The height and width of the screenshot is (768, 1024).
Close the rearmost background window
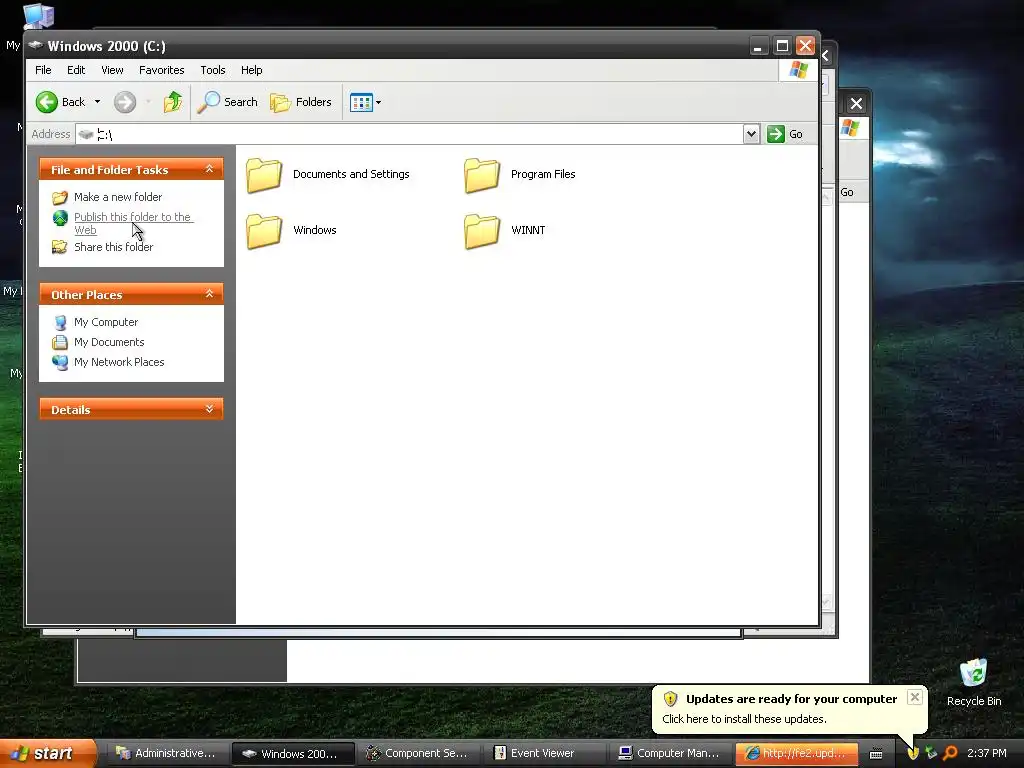click(856, 103)
